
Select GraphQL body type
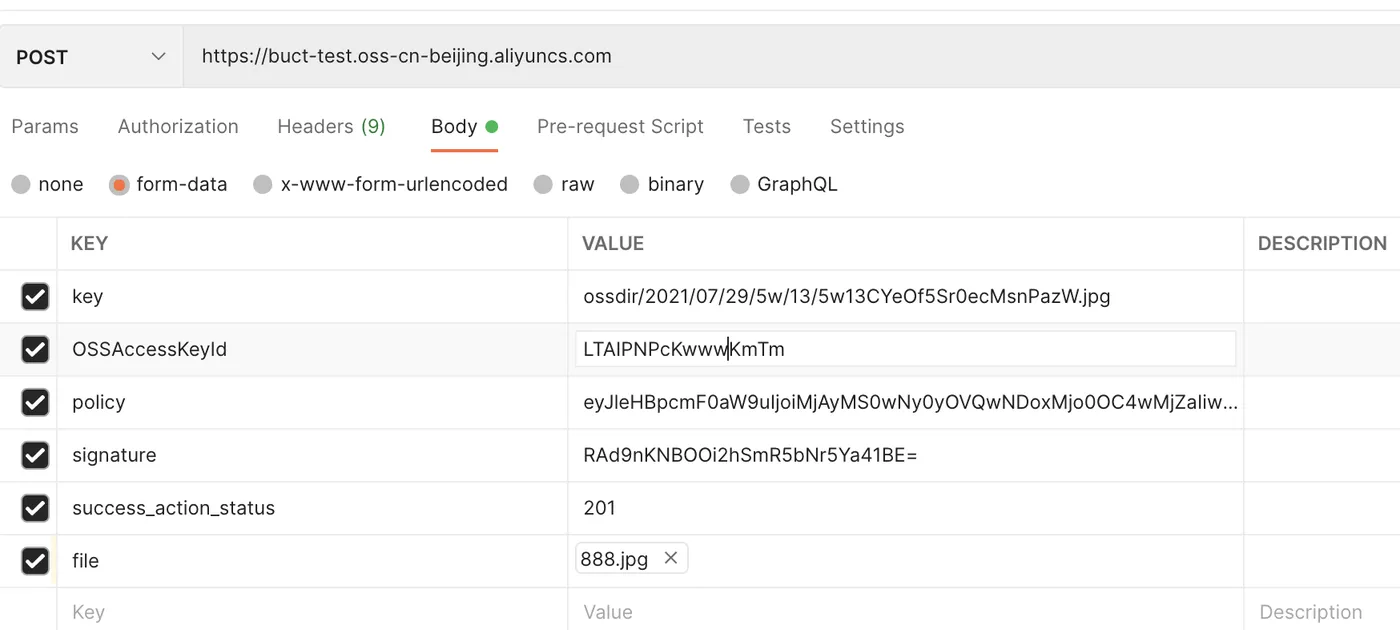[740, 185]
